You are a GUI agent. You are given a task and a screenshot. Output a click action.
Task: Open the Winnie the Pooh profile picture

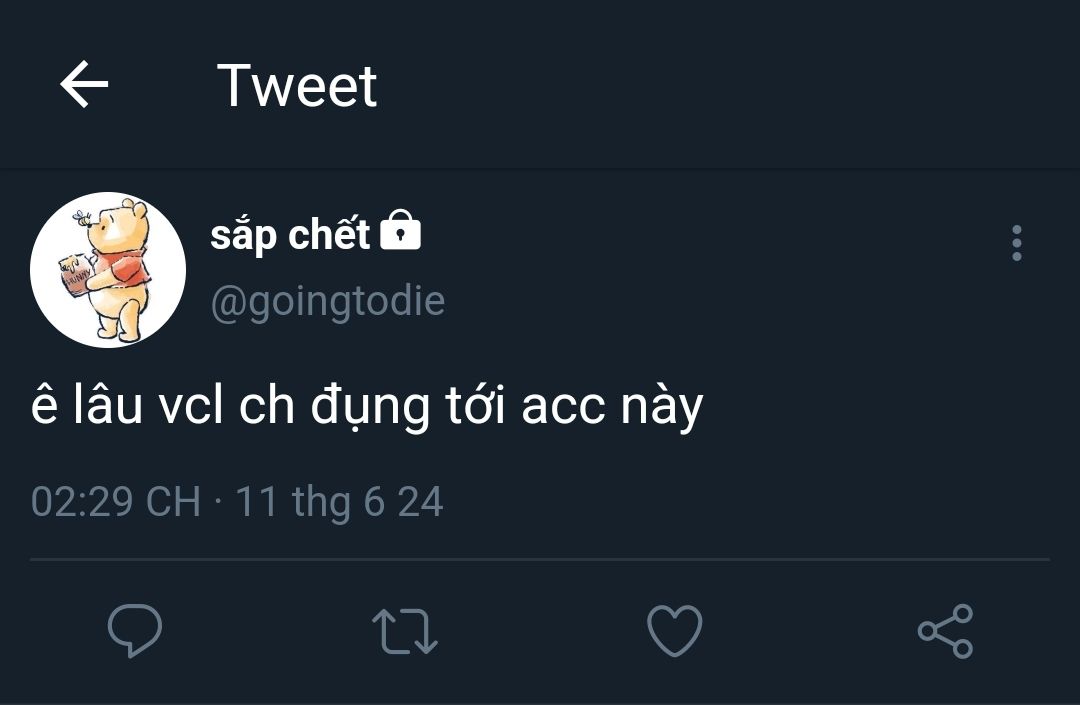(x=108, y=270)
